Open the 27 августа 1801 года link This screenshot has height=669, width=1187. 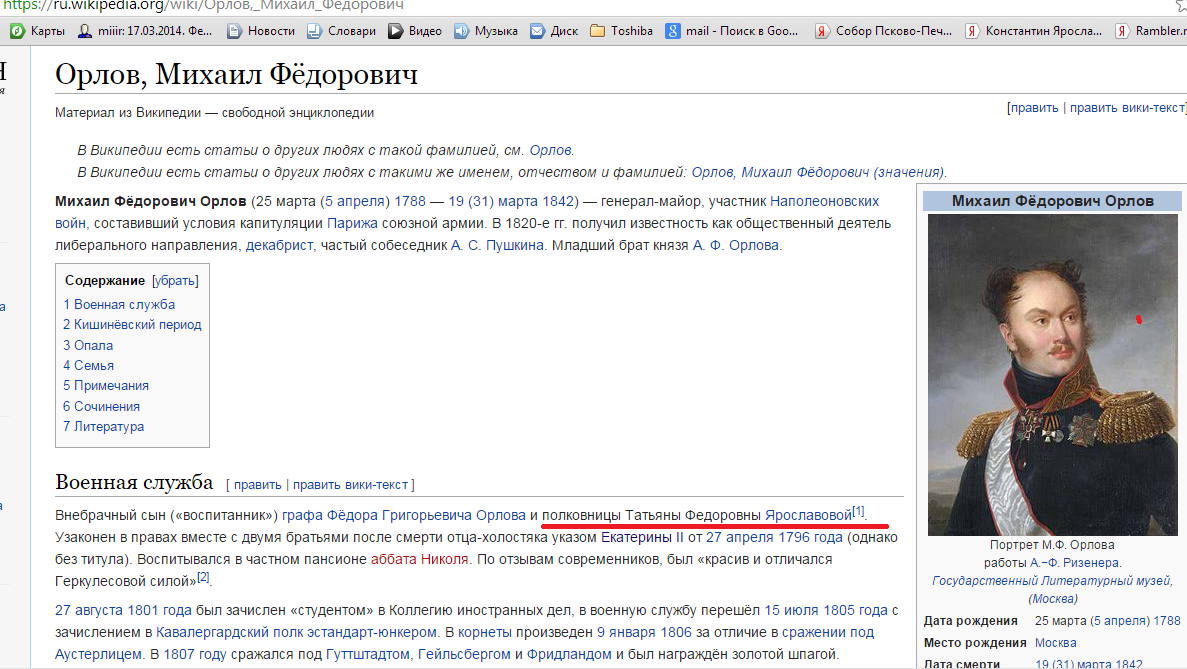pos(123,610)
